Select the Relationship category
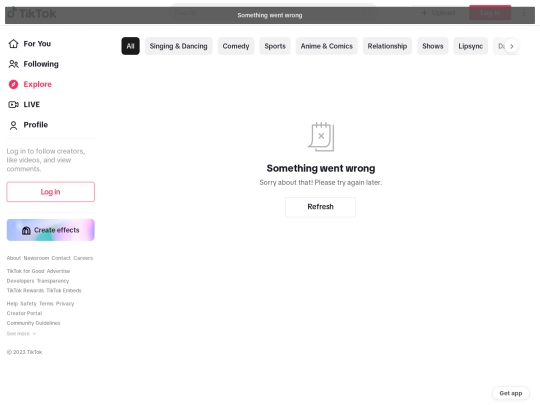Image resolution: width=540 pixels, height=405 pixels. click(387, 46)
